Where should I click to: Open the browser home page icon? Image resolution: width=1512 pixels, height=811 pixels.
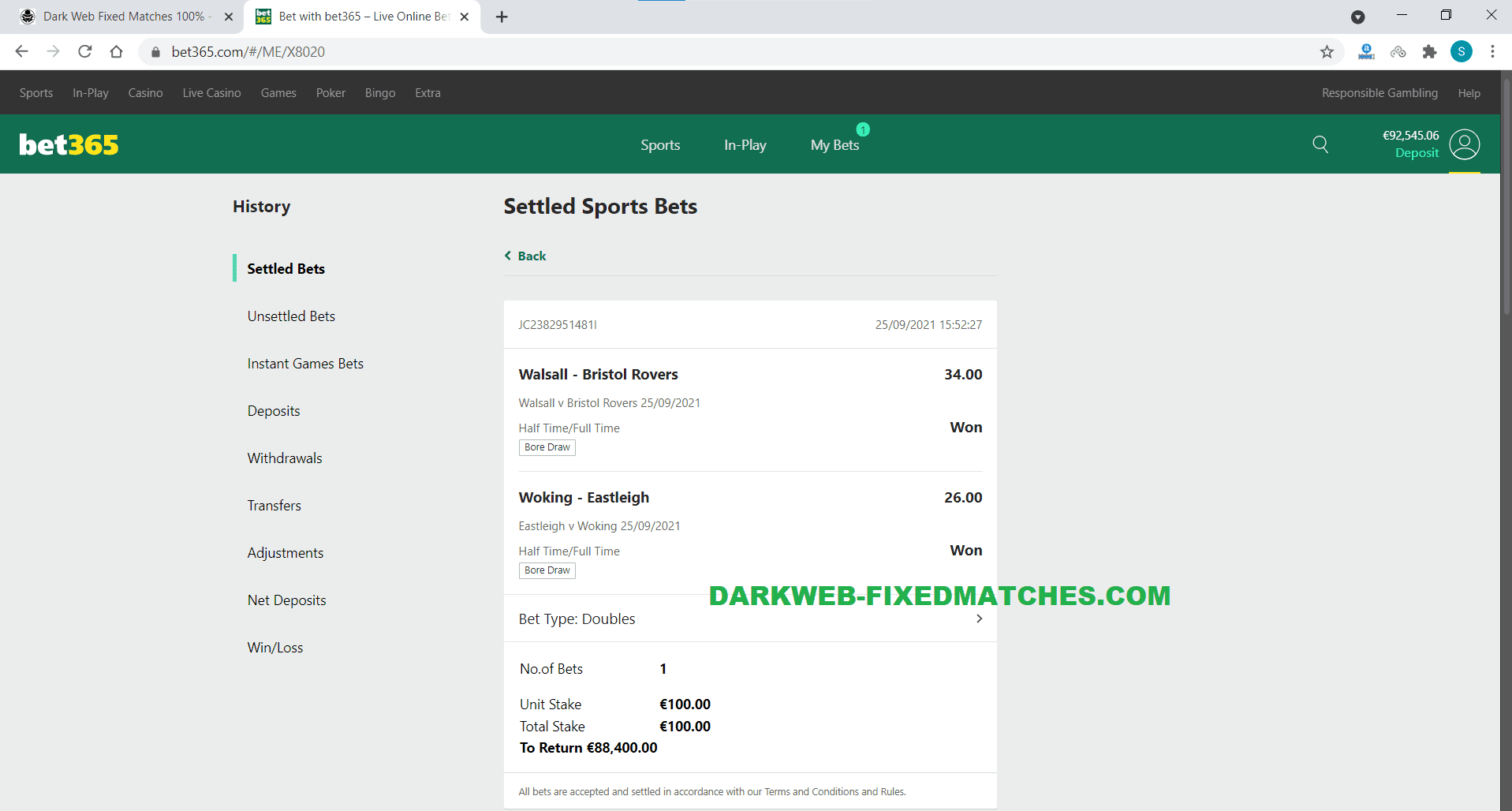click(116, 51)
